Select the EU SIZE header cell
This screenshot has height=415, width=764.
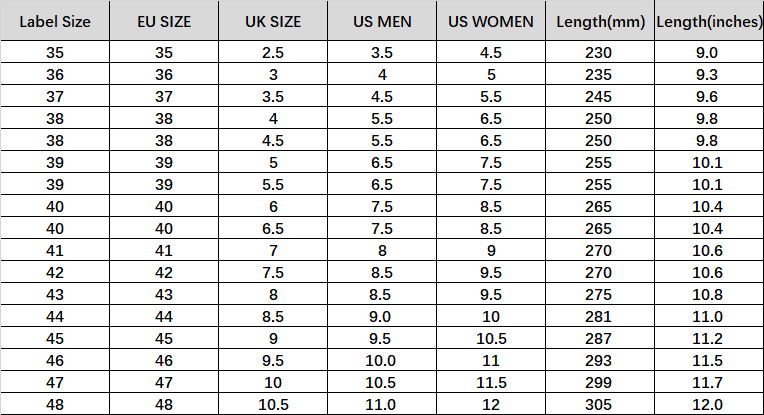[164, 22]
